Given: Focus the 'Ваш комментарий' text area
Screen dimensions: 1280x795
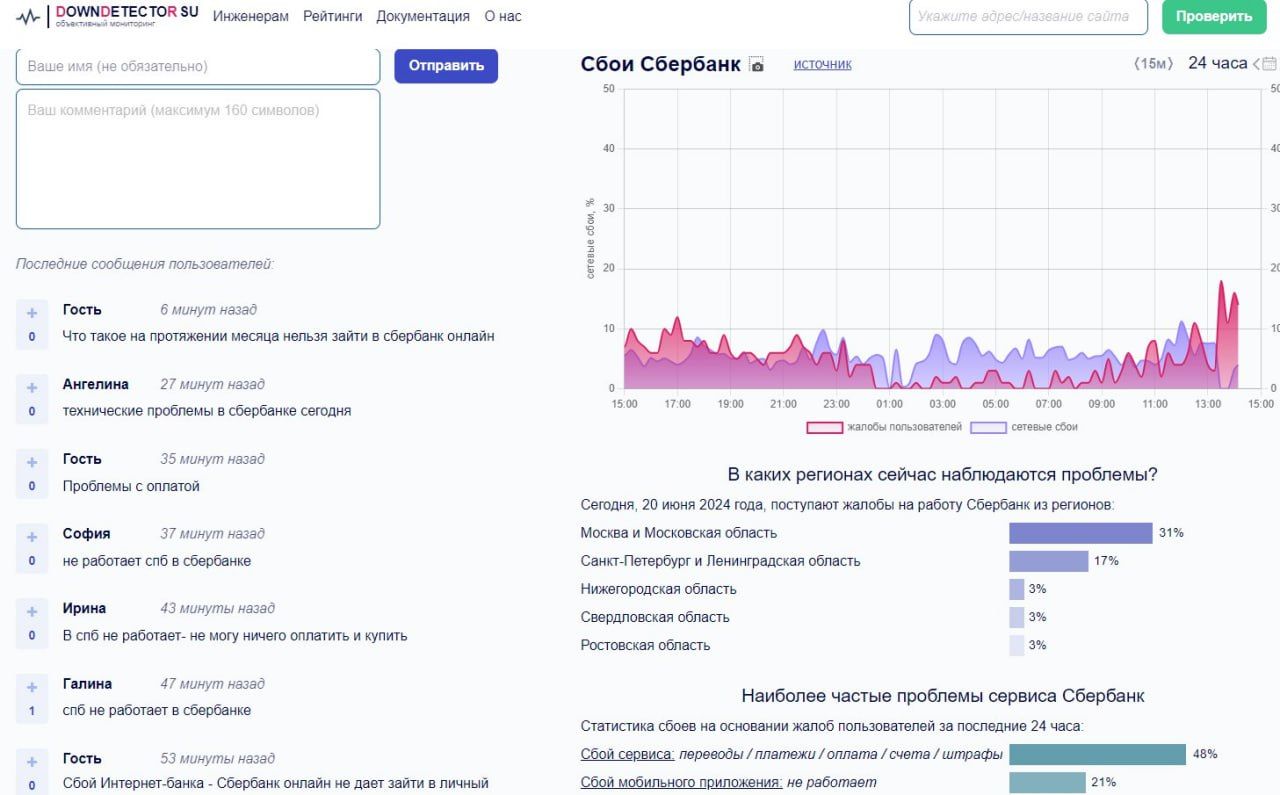Looking at the screenshot, I should tap(198, 159).
